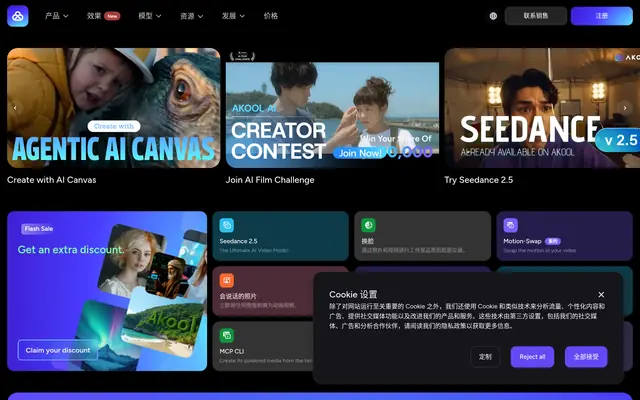Open the Creator Contest banner

[332, 108]
